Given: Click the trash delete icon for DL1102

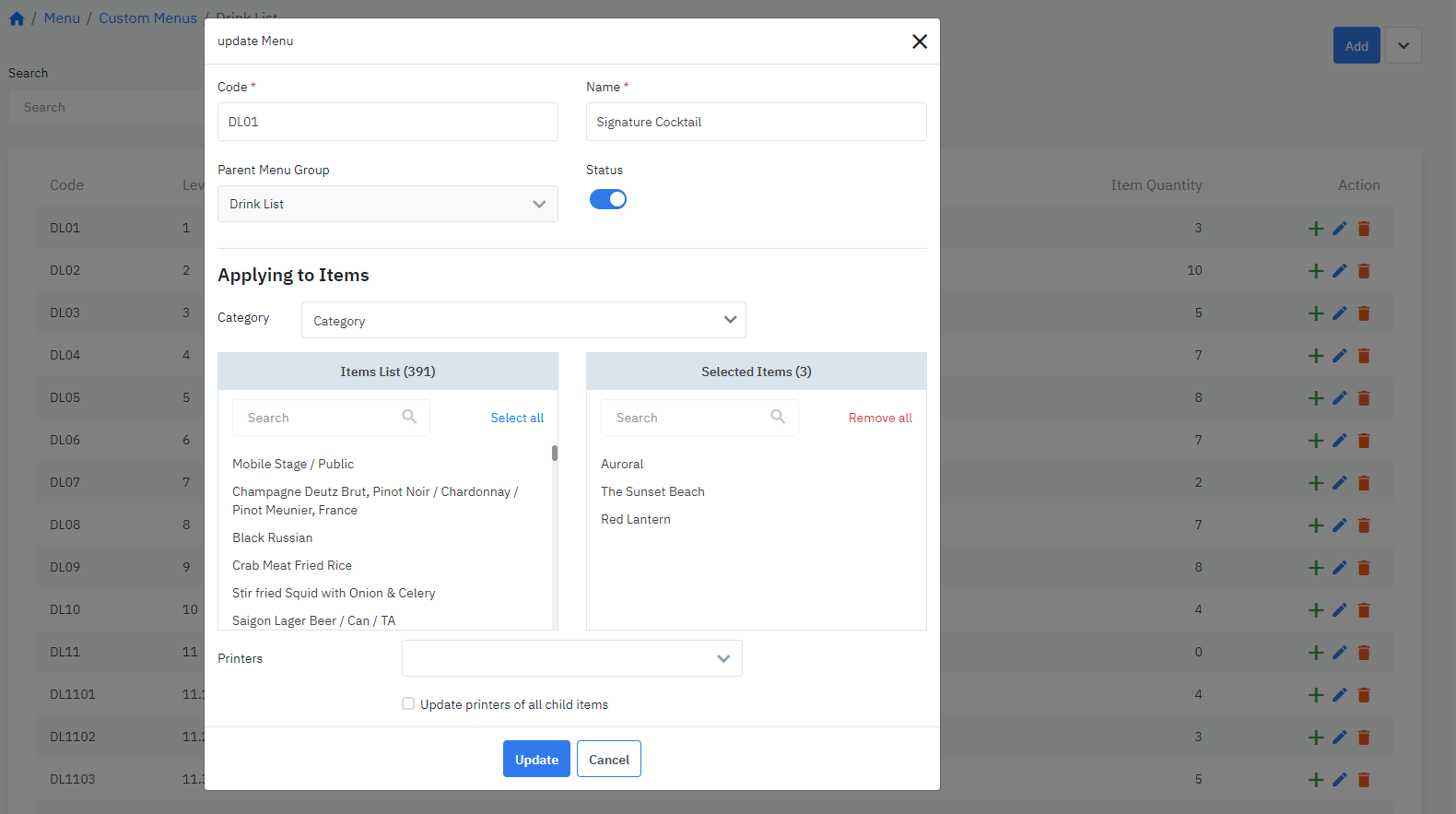Looking at the screenshot, I should click(x=1364, y=737).
